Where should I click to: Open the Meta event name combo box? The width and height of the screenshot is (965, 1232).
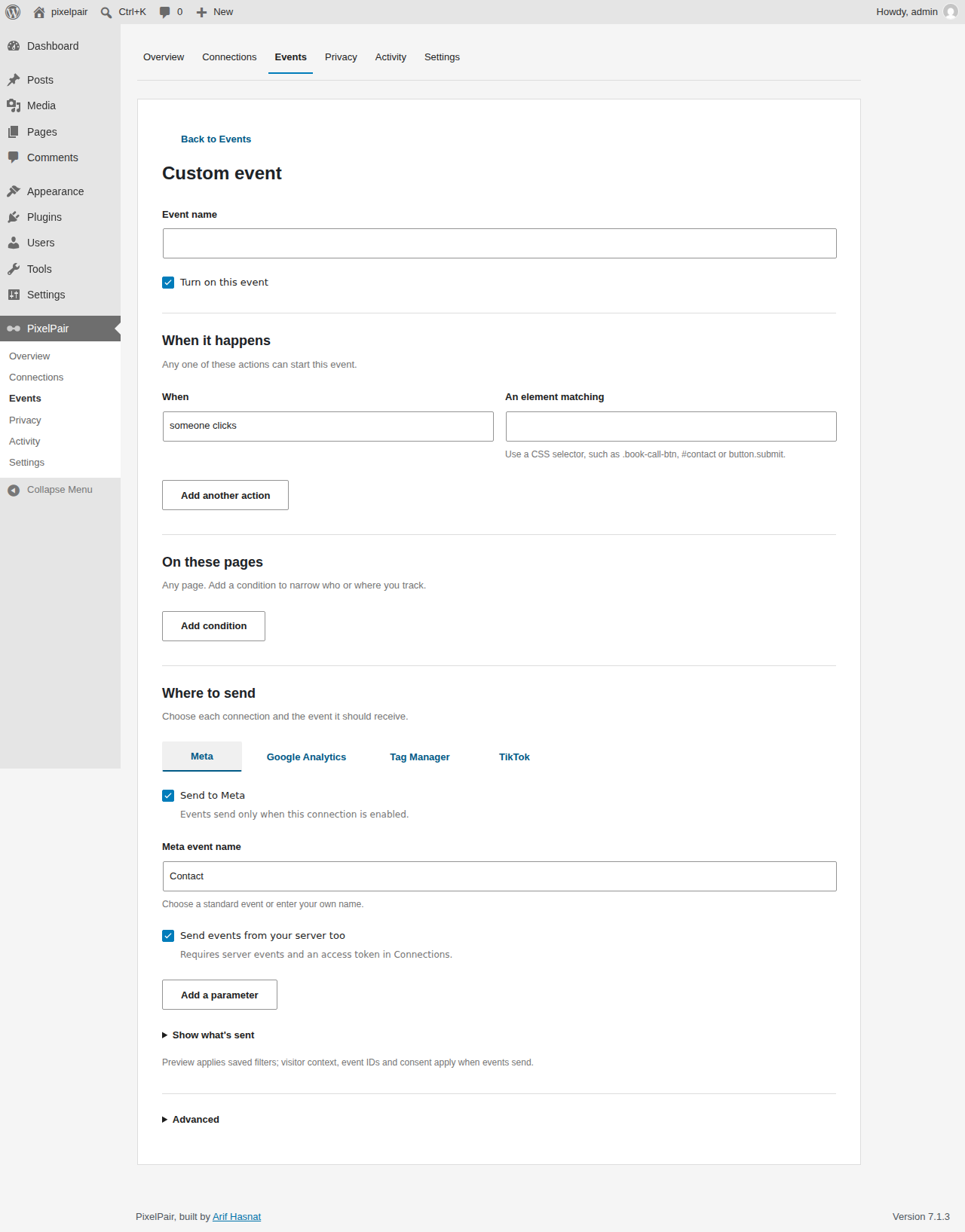(x=499, y=876)
